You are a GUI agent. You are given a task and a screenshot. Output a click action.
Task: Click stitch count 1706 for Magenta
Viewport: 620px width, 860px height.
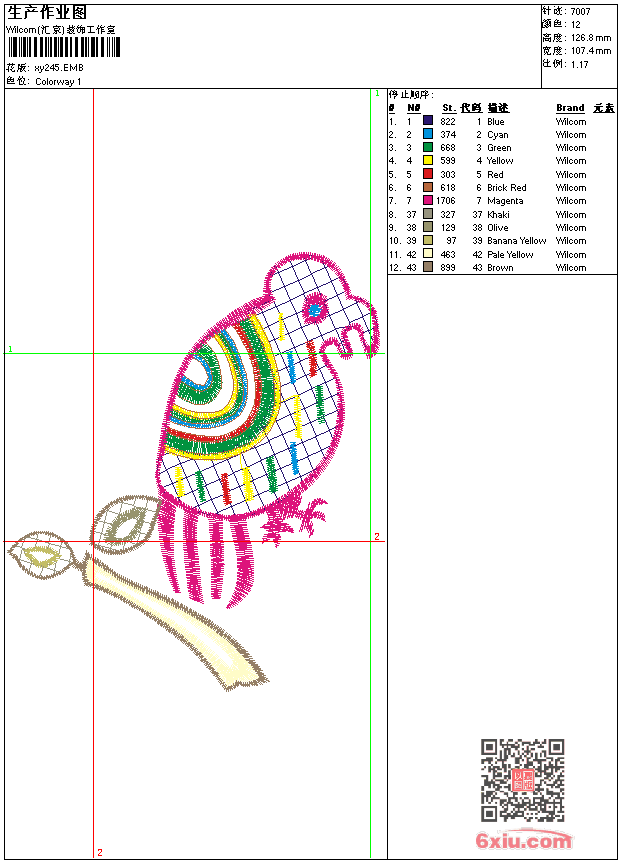[x=446, y=201]
